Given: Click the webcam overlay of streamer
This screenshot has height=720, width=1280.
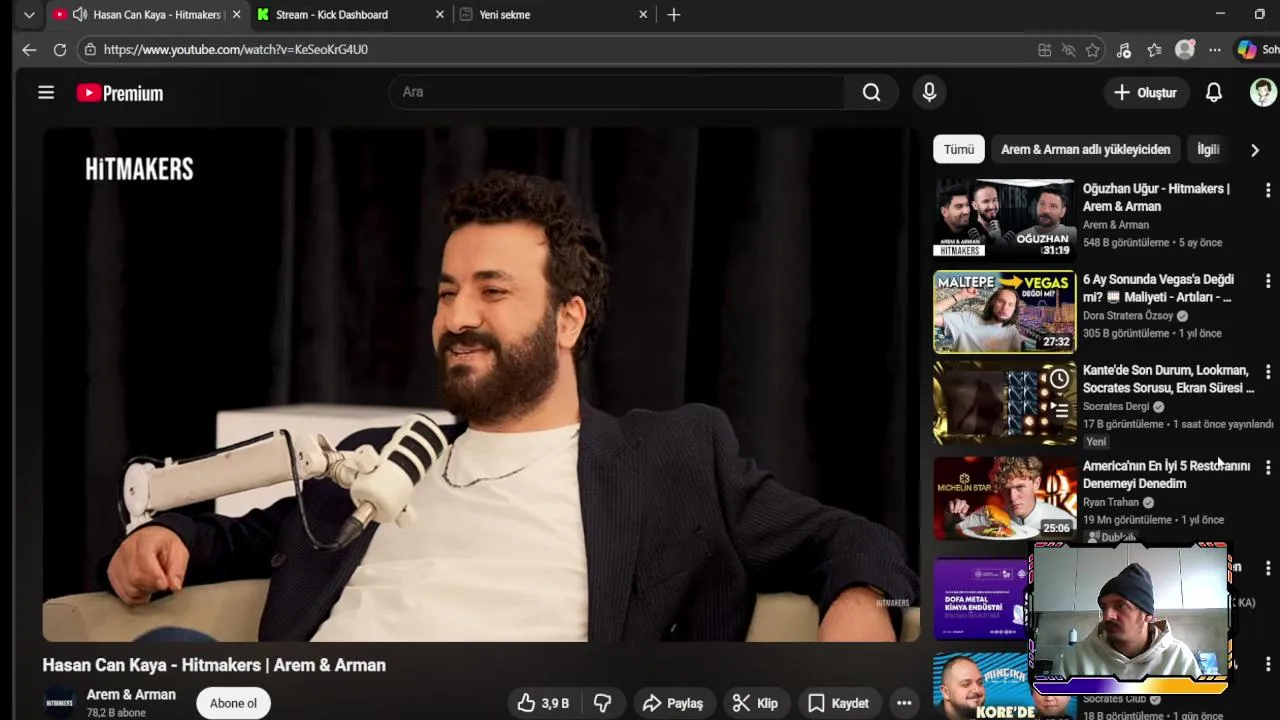Looking at the screenshot, I should click(x=1130, y=619).
